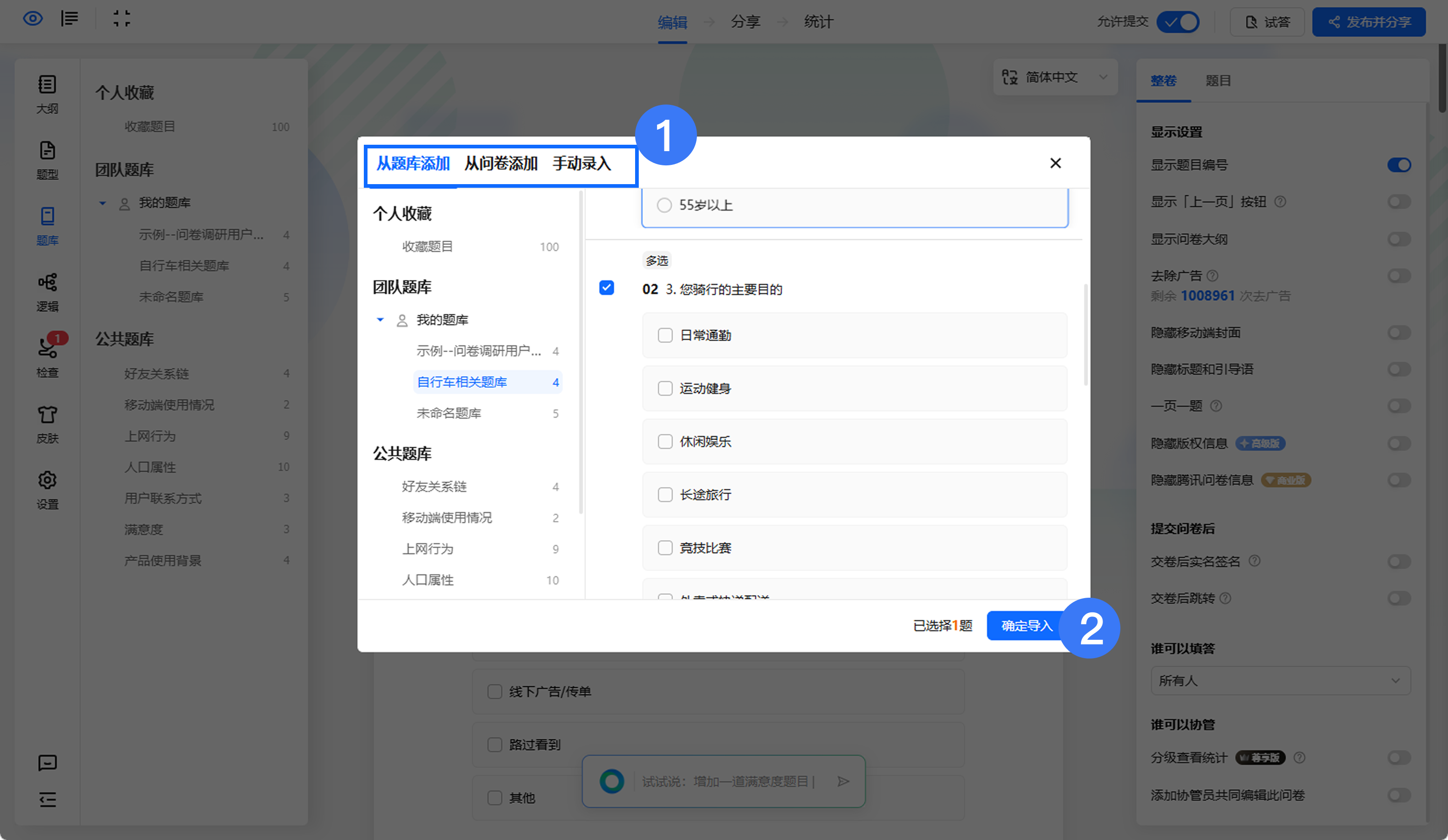Select 人口属性 in dialog
Screen dimensions: 1448x840
pos(480,580)
